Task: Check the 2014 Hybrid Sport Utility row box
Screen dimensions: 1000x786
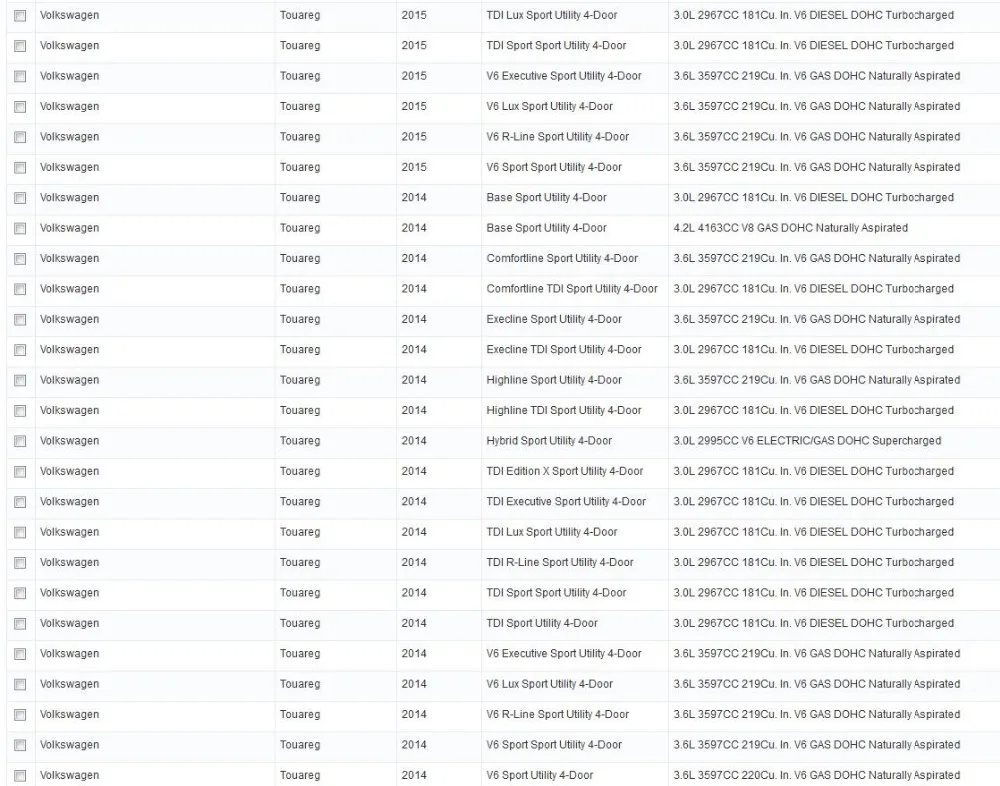Action: coord(20,441)
